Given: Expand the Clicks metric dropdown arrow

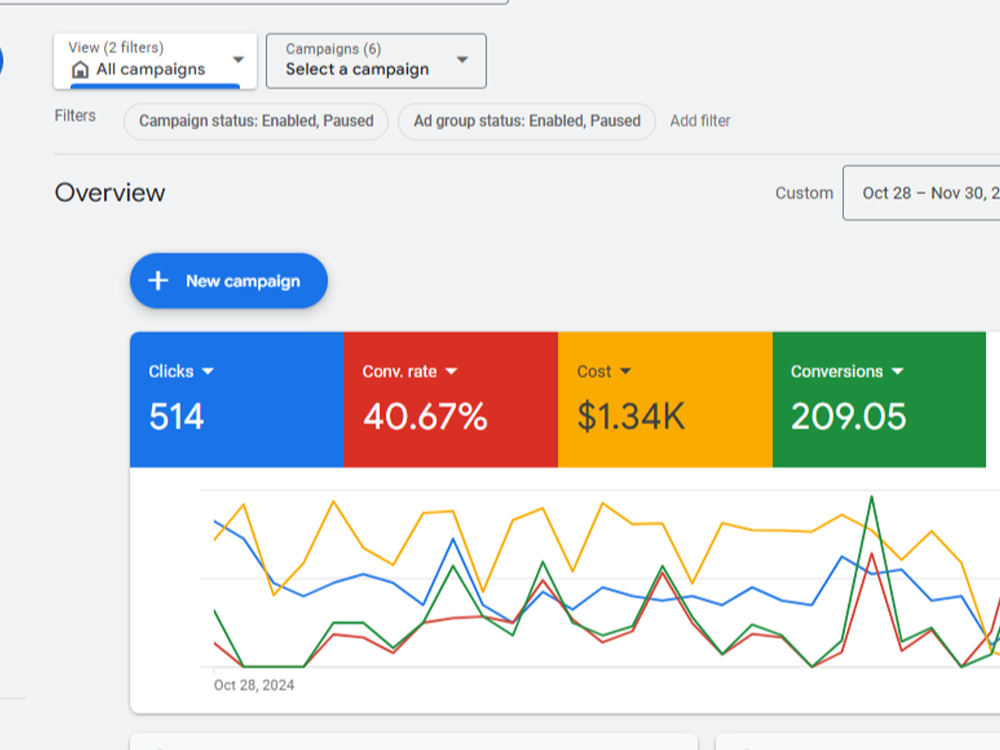Looking at the screenshot, I should tap(208, 371).
